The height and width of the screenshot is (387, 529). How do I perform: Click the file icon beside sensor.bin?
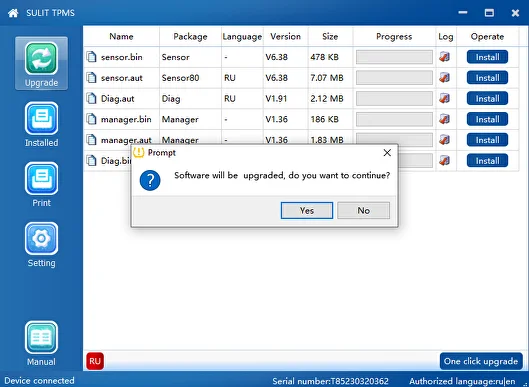91,57
